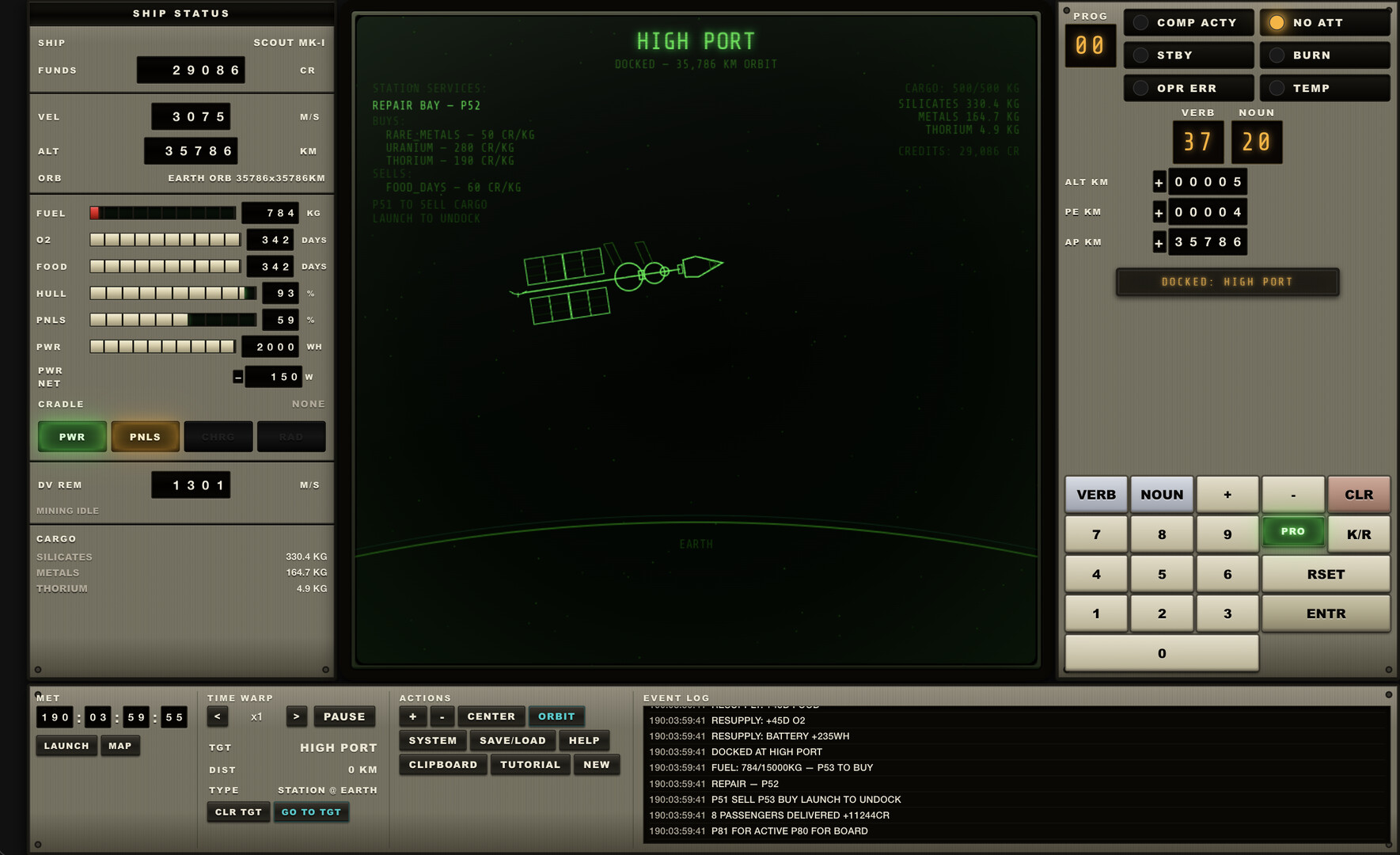Click the GO TO TGT button
This screenshot has width=1400, height=855.
point(311,812)
